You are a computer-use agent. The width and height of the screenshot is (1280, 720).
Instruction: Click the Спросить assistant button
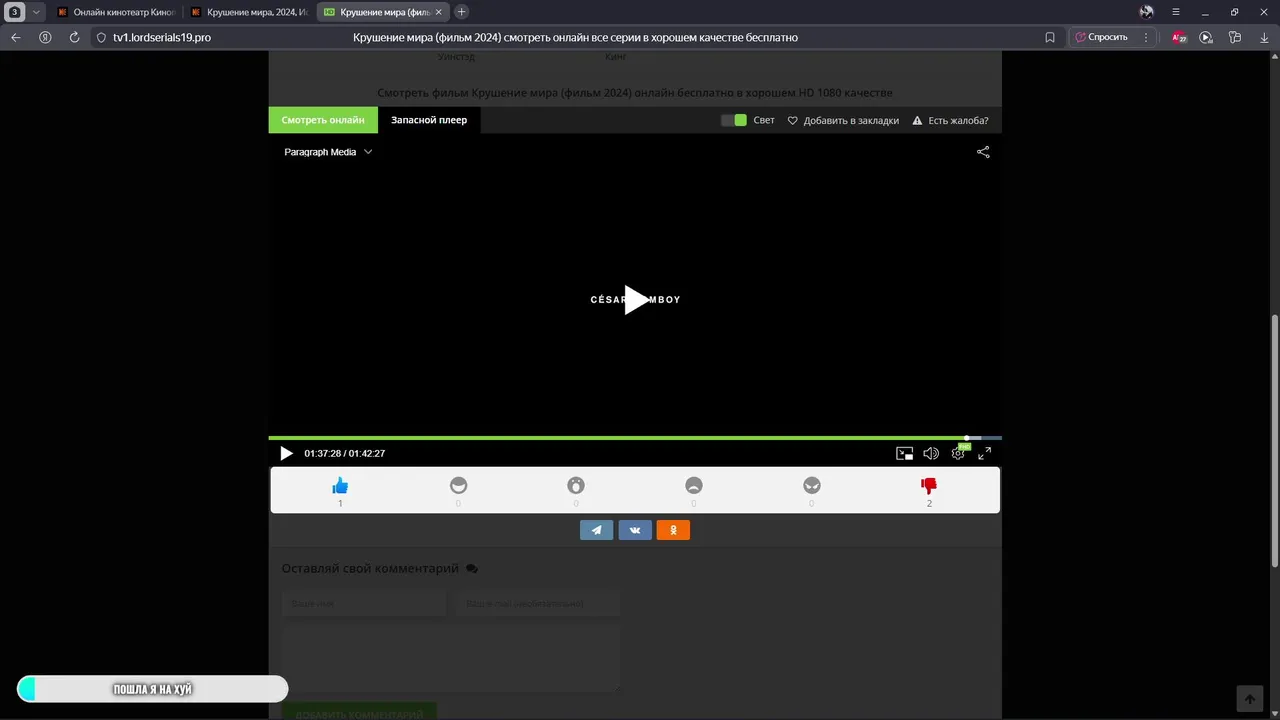pos(1101,37)
